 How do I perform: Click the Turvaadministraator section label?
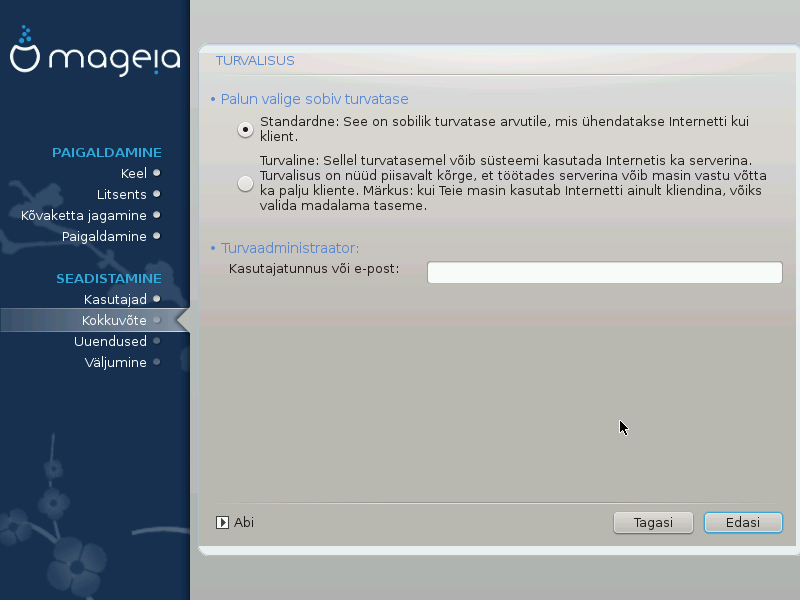click(289, 247)
